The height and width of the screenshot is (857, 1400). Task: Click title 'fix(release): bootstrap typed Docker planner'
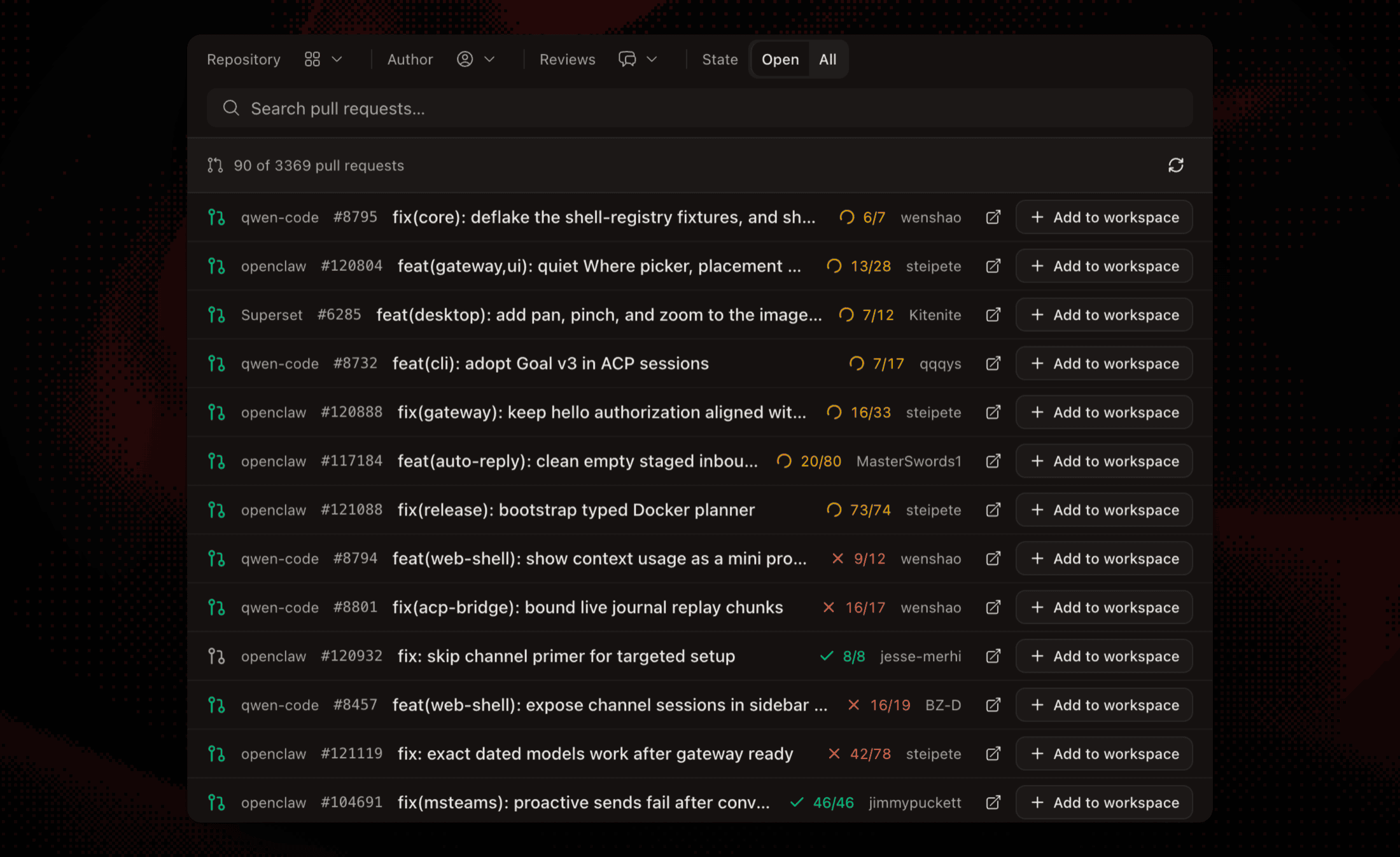pos(576,510)
